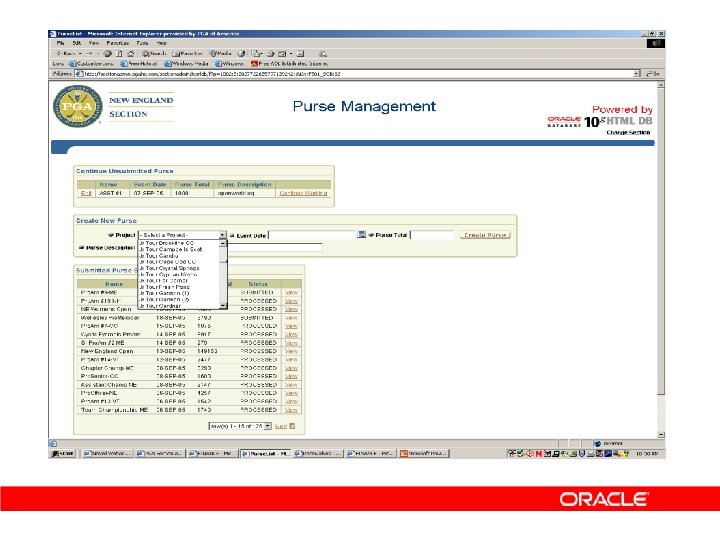720x540 pixels.
Task: Click View link for New England Open
Action: tap(291, 351)
